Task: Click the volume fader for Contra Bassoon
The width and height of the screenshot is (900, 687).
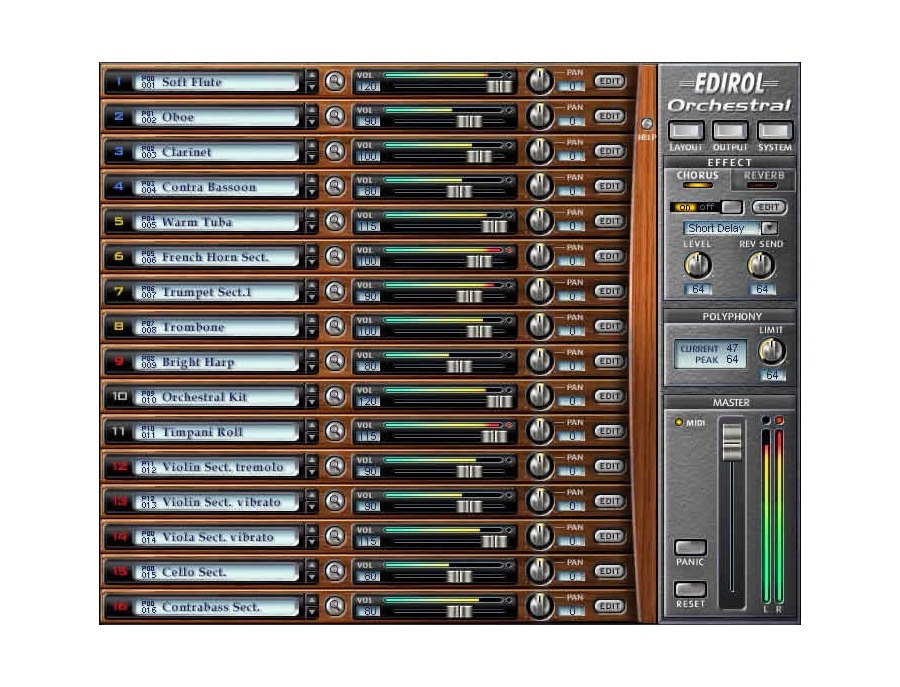Action: point(459,192)
